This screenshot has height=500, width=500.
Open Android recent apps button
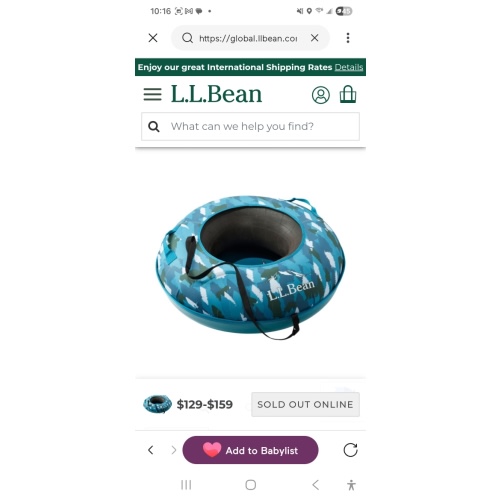click(186, 485)
